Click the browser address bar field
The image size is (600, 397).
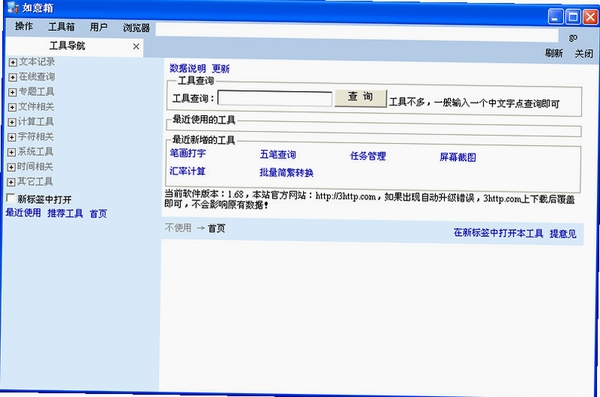(x=357, y=32)
